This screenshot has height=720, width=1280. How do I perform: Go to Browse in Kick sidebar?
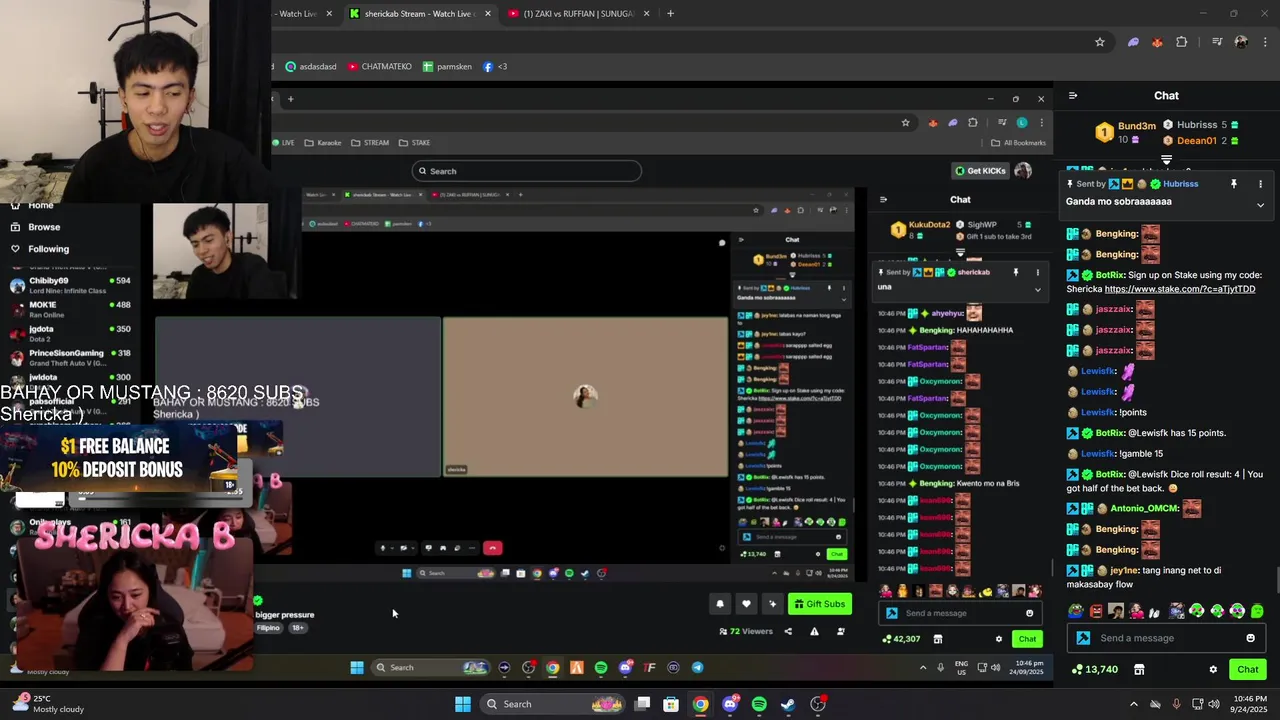pyautogui.click(x=44, y=227)
